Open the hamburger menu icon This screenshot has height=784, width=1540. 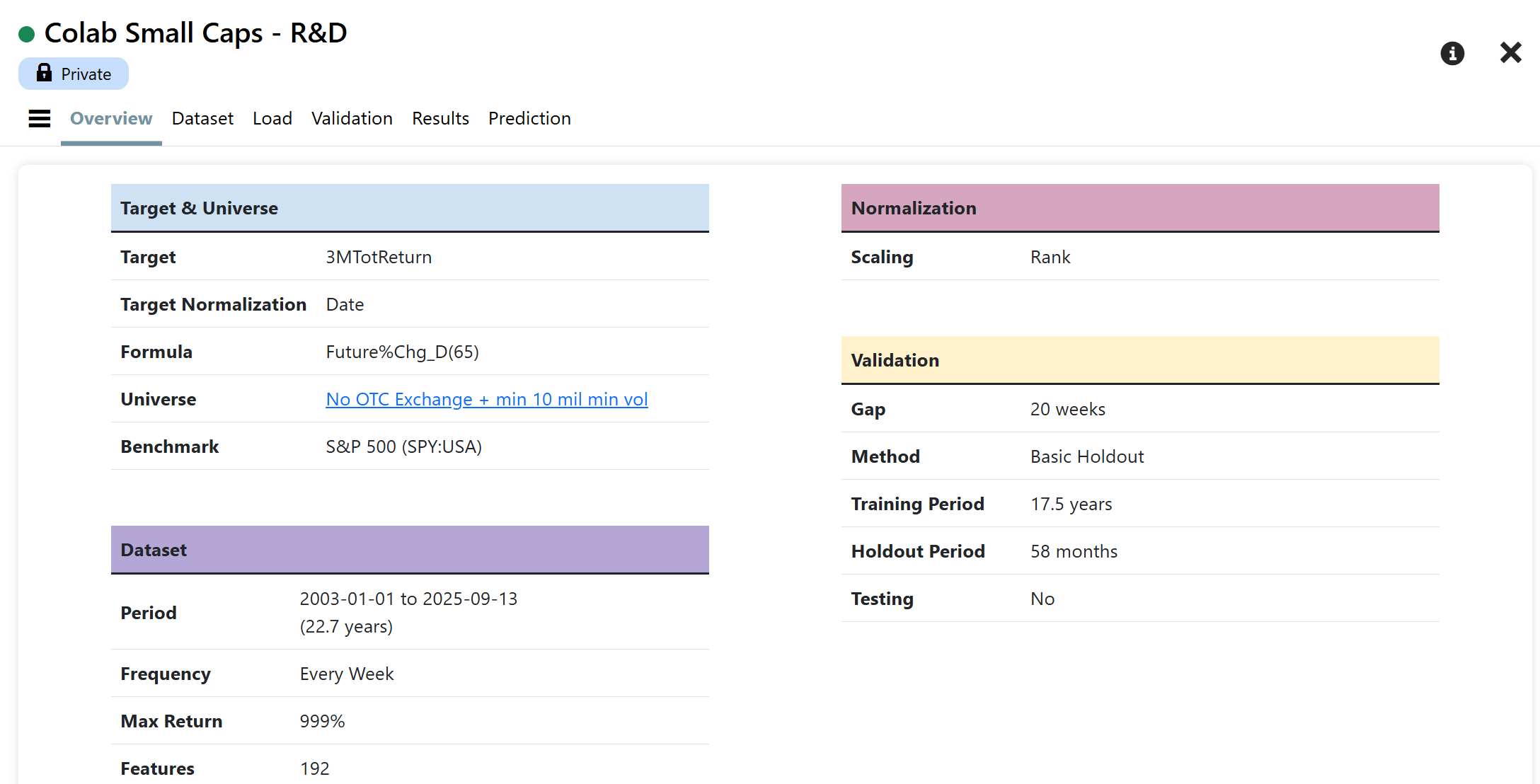pyautogui.click(x=40, y=118)
